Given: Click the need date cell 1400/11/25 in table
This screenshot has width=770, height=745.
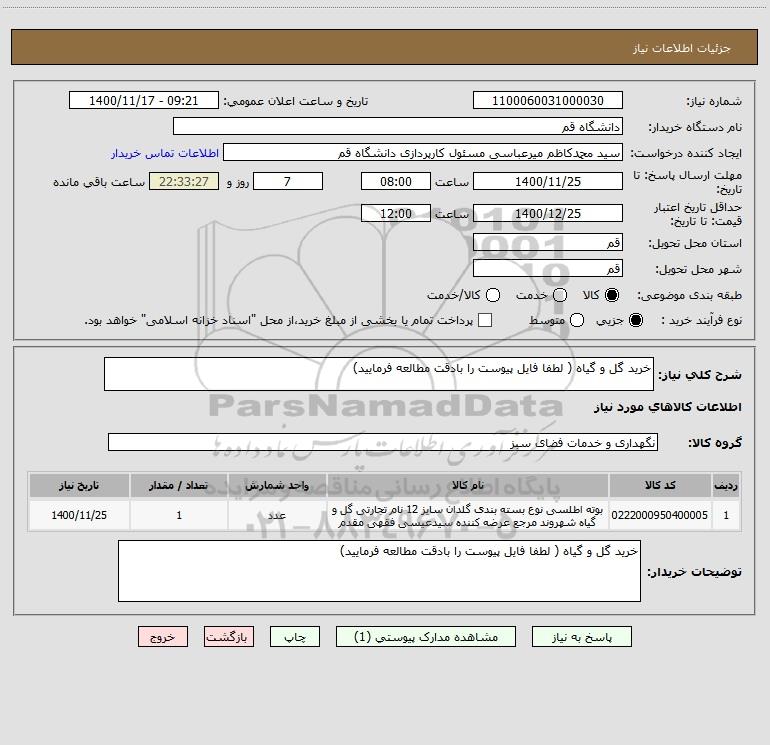Looking at the screenshot, I should 79,515.
